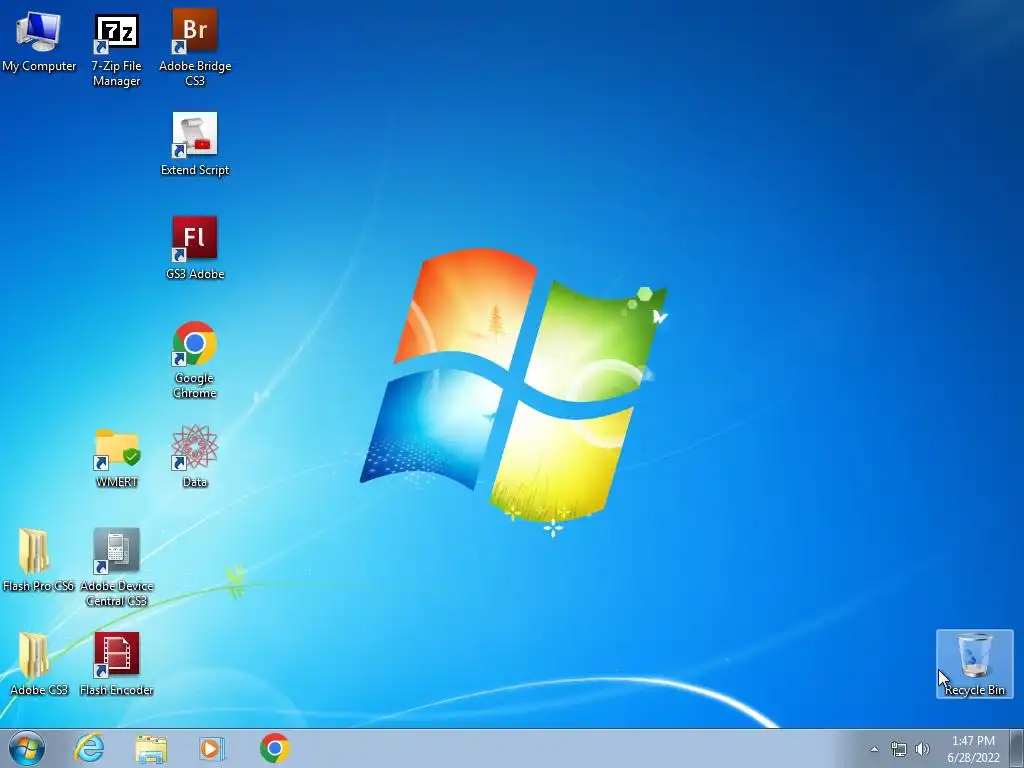Select the WMERT folder shortcut
This screenshot has height=768, width=1024.
pyautogui.click(x=116, y=456)
